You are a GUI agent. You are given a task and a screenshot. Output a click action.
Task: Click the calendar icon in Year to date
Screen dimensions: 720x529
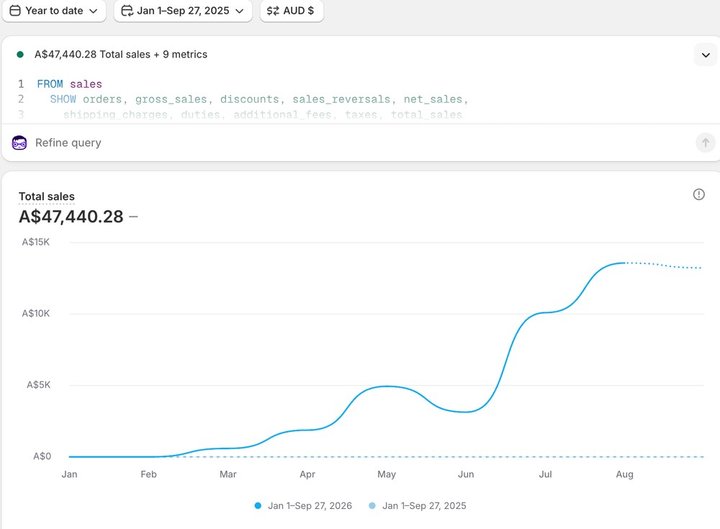point(15,11)
